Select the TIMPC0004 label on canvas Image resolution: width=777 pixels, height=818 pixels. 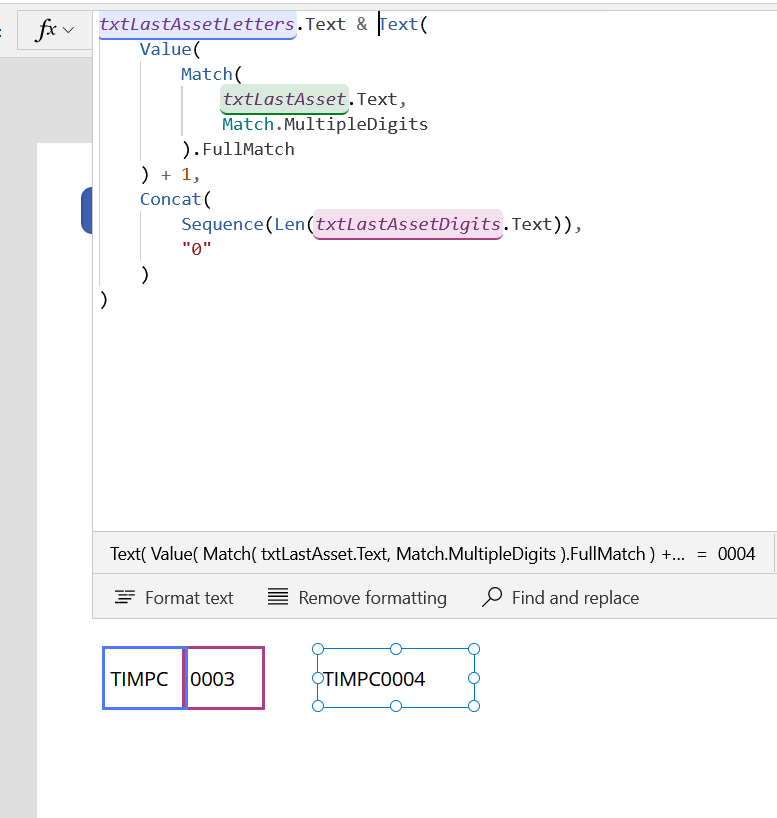pyautogui.click(x=396, y=679)
